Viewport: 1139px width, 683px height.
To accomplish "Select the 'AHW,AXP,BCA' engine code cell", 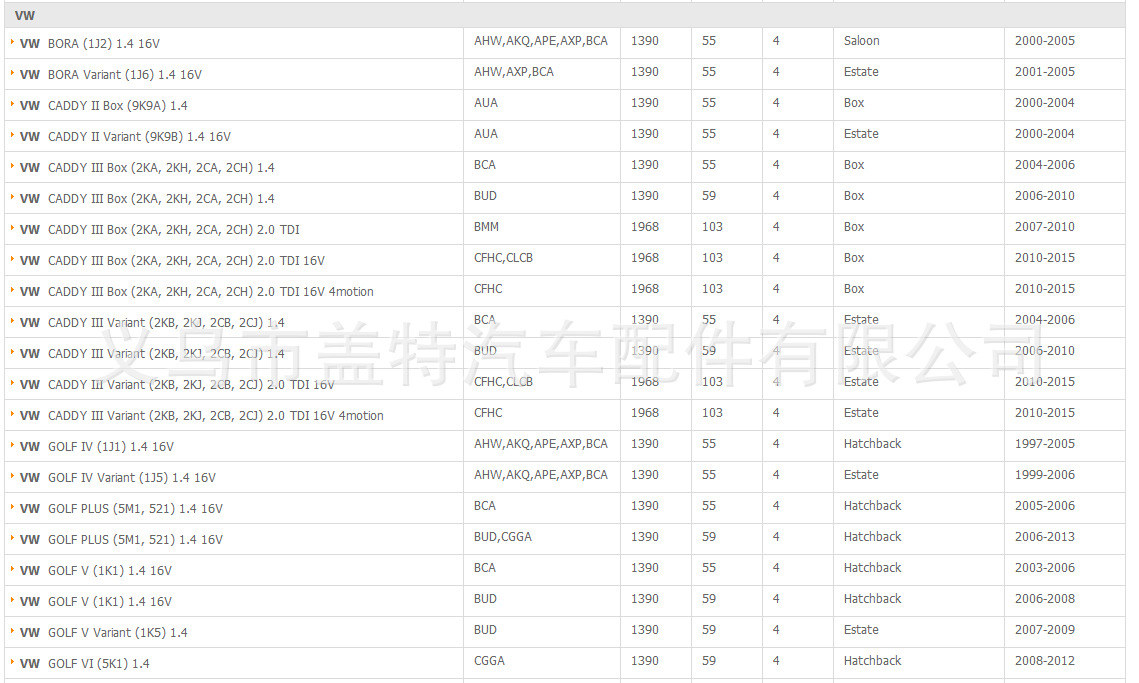I will [514, 72].
